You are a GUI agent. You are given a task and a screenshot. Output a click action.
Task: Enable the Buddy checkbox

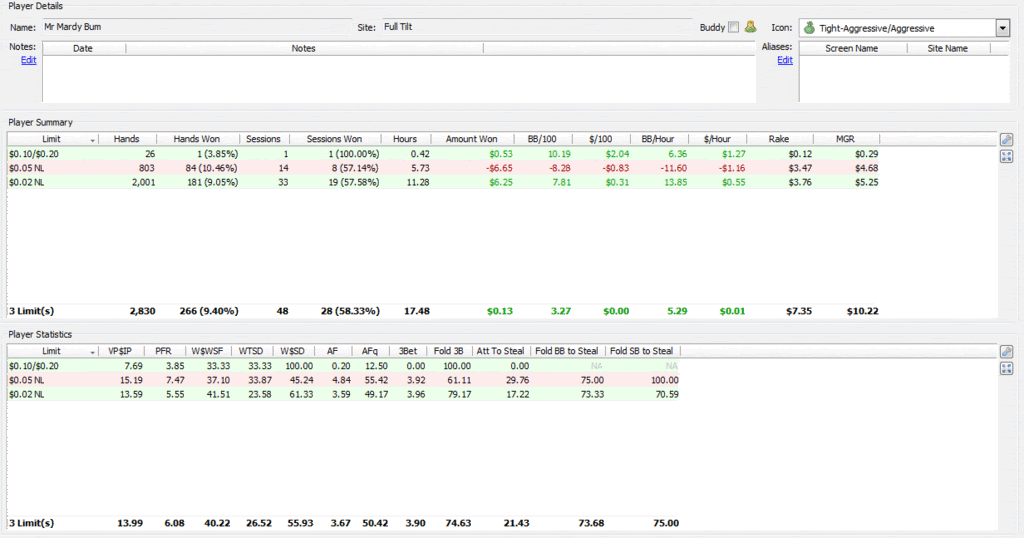[734, 27]
